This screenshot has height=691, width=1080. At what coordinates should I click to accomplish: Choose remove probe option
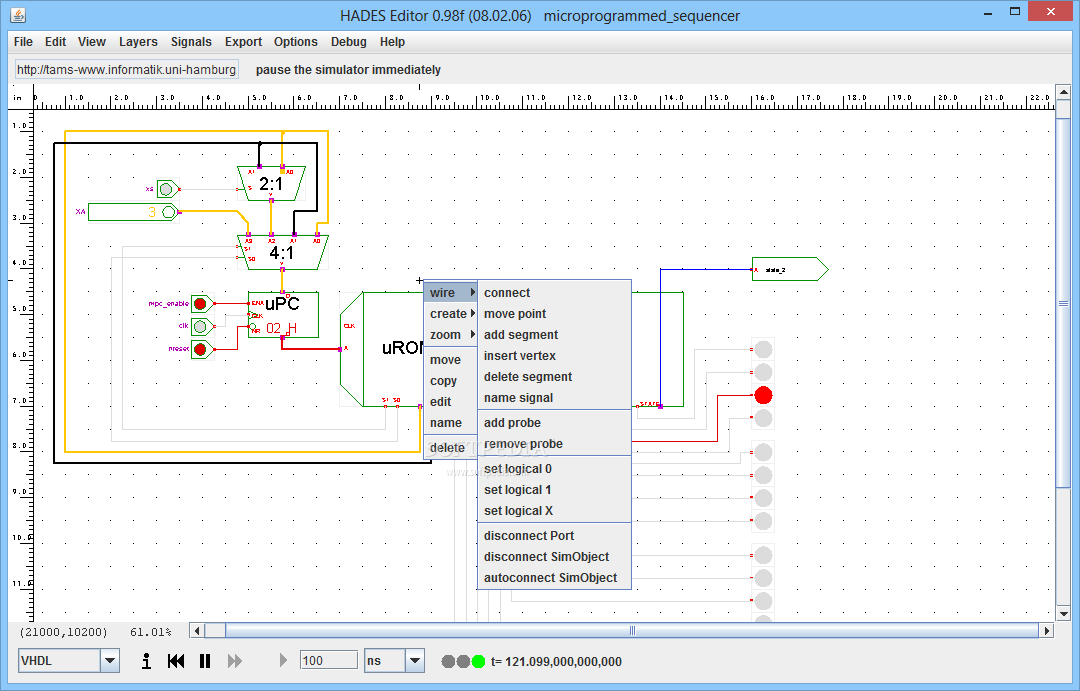pos(554,444)
